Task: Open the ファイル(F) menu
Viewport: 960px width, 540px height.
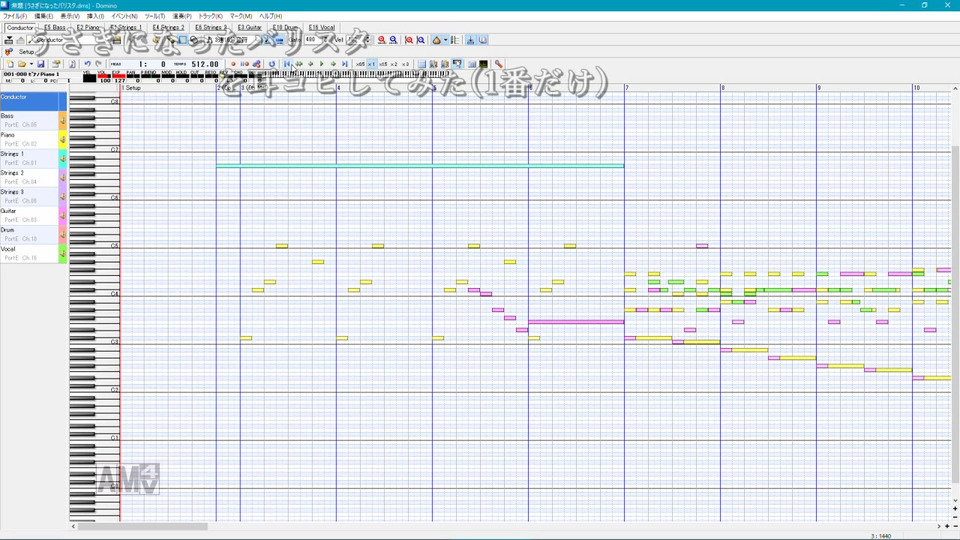Action: (x=15, y=16)
